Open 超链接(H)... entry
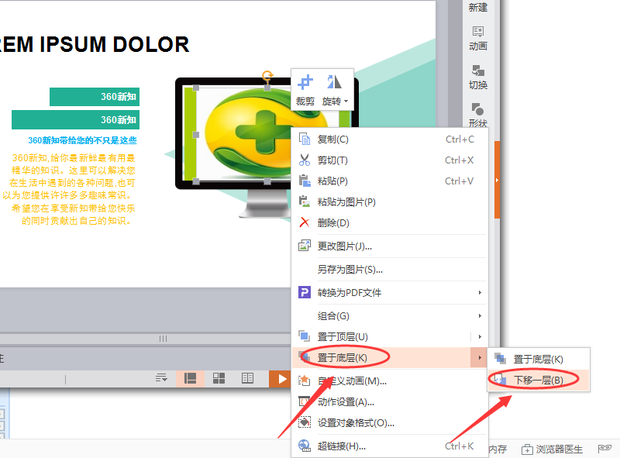The image size is (620, 458). point(389,446)
